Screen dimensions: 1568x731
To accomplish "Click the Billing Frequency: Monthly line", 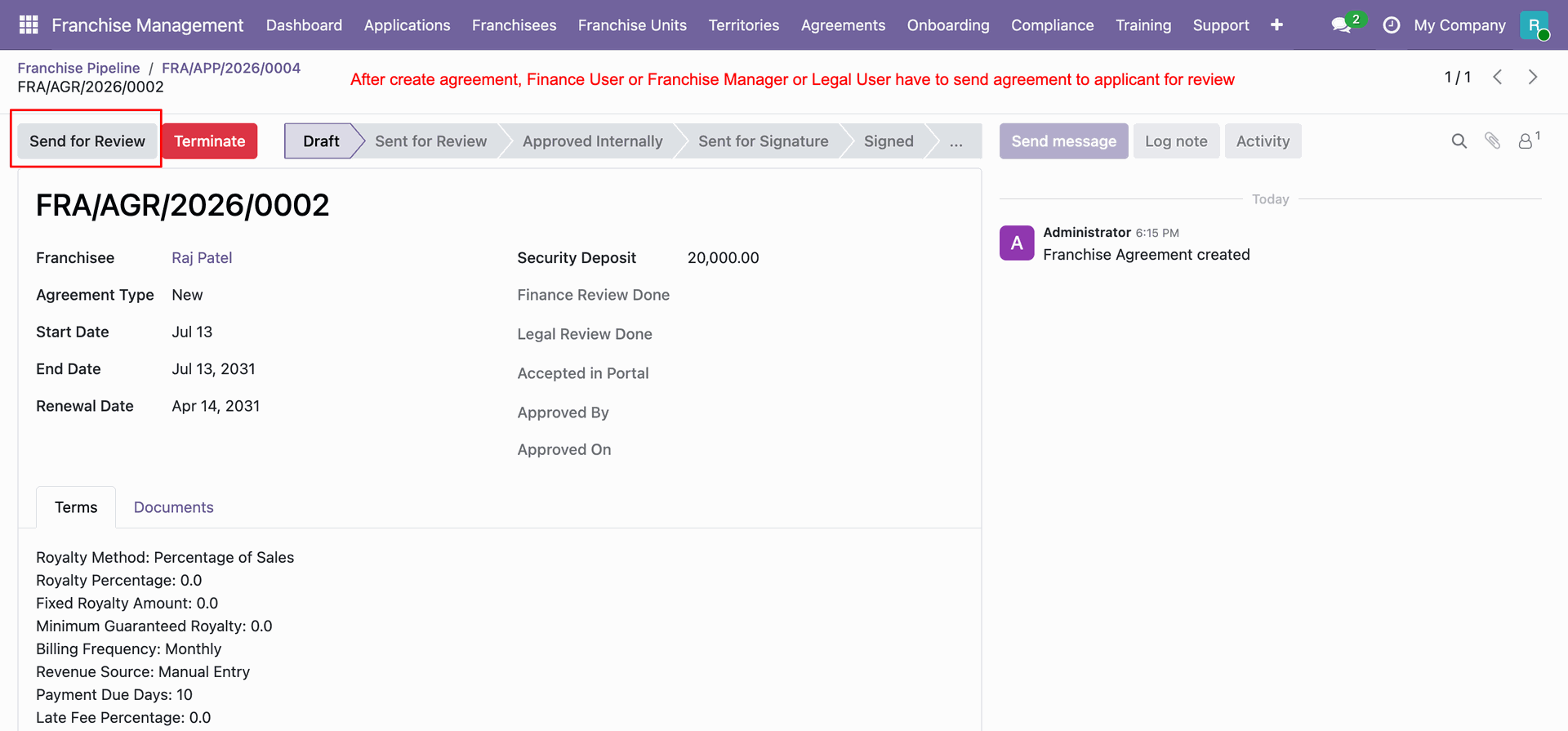I will pyautogui.click(x=128, y=649).
